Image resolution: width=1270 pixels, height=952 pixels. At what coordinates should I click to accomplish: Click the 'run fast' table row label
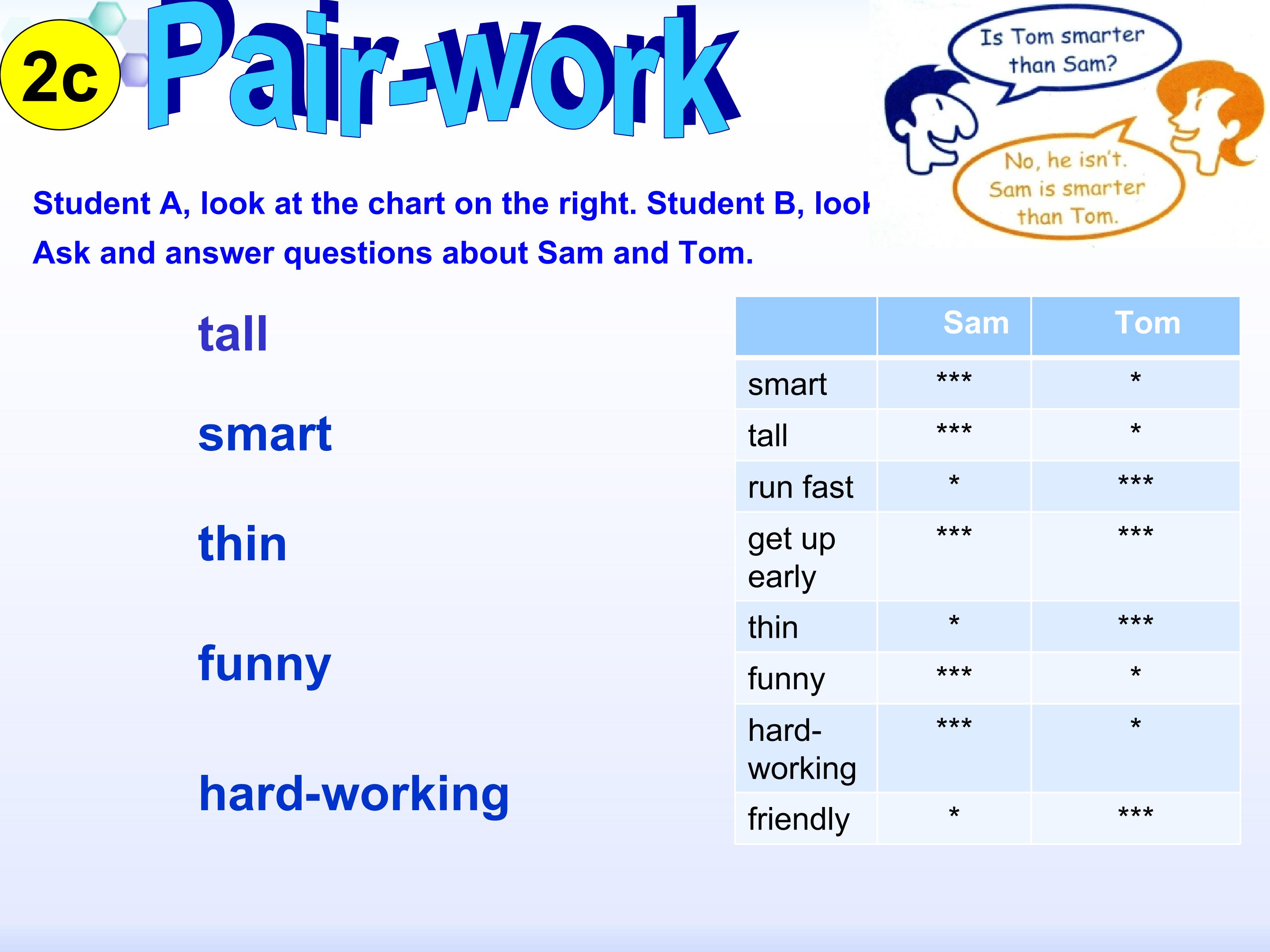click(800, 488)
